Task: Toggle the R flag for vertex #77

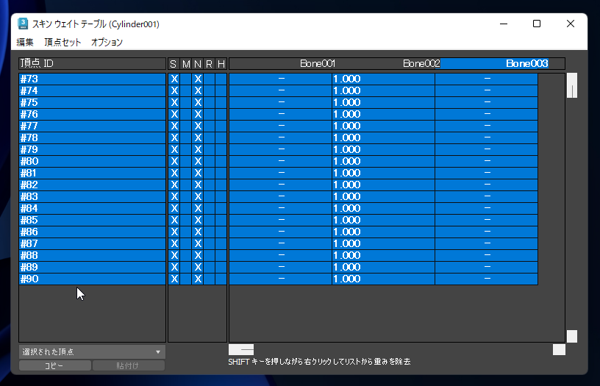Action: pos(209,126)
